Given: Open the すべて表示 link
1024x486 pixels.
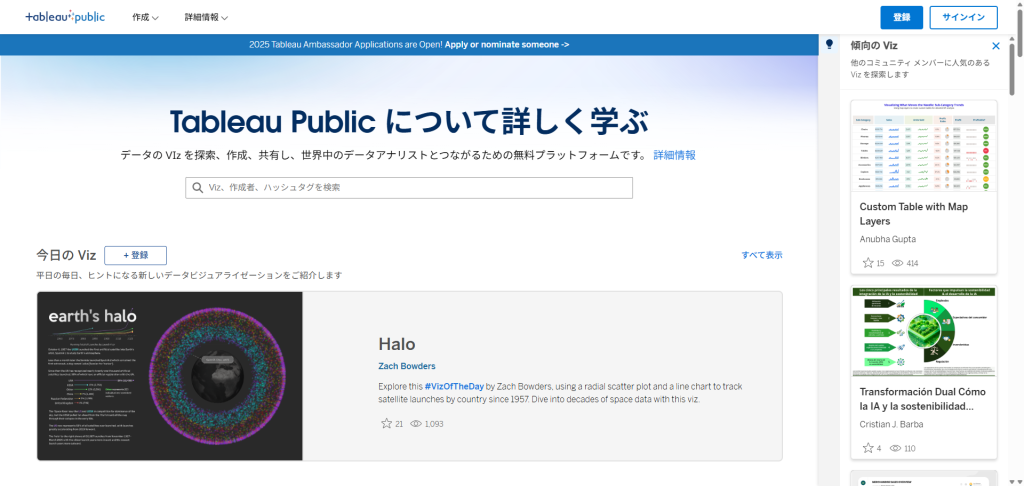Looking at the screenshot, I should tap(761, 255).
